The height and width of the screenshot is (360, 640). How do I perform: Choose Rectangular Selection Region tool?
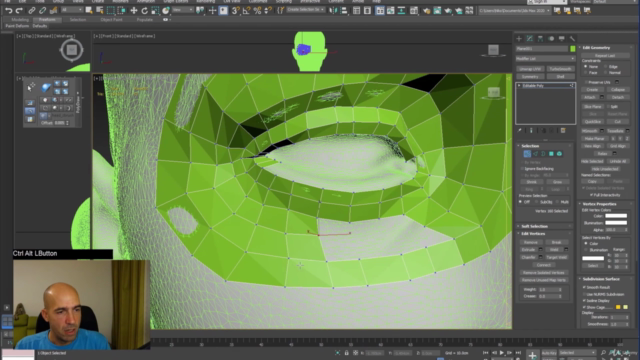(111, 11)
